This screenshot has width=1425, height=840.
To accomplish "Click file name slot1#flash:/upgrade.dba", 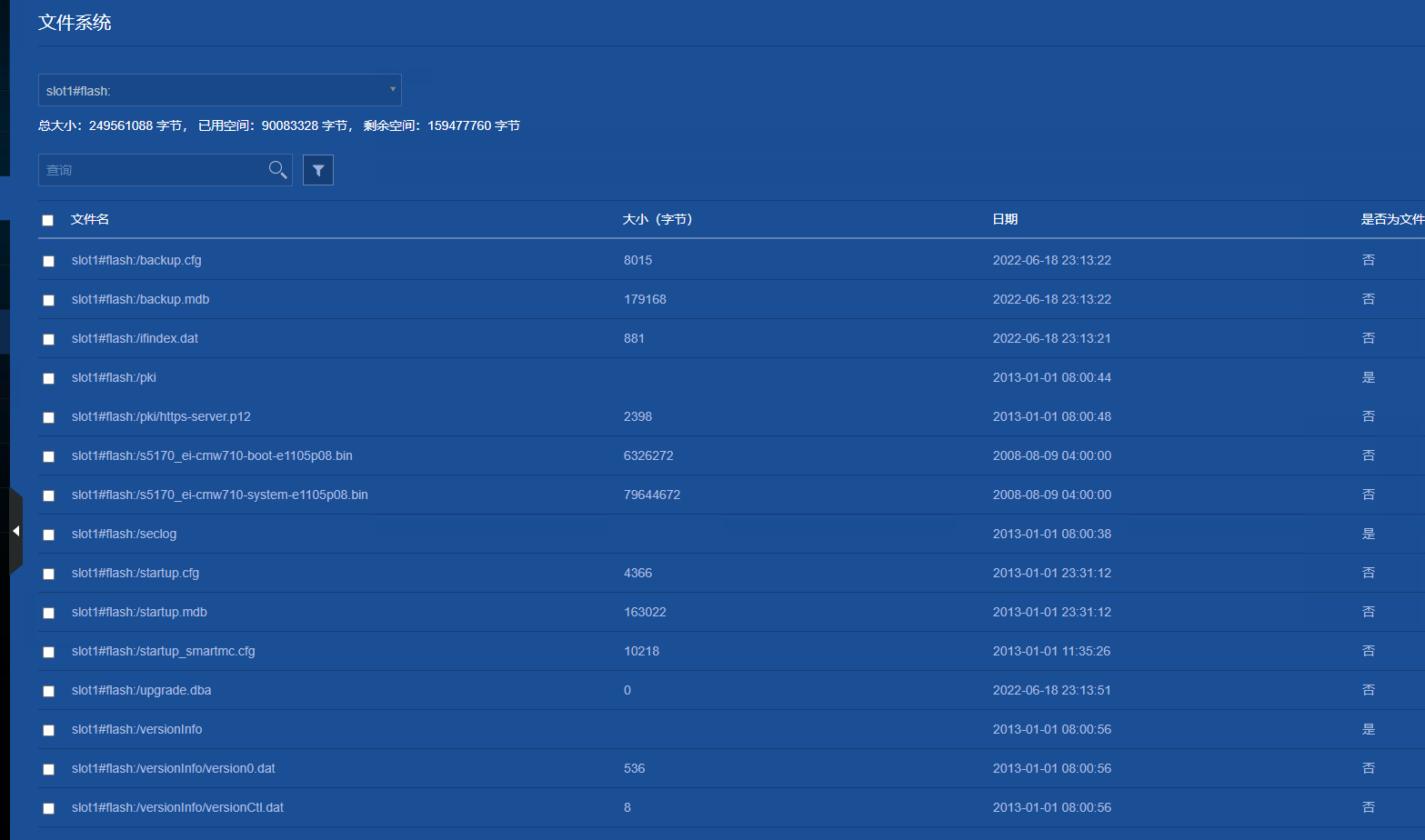I will tap(141, 690).
